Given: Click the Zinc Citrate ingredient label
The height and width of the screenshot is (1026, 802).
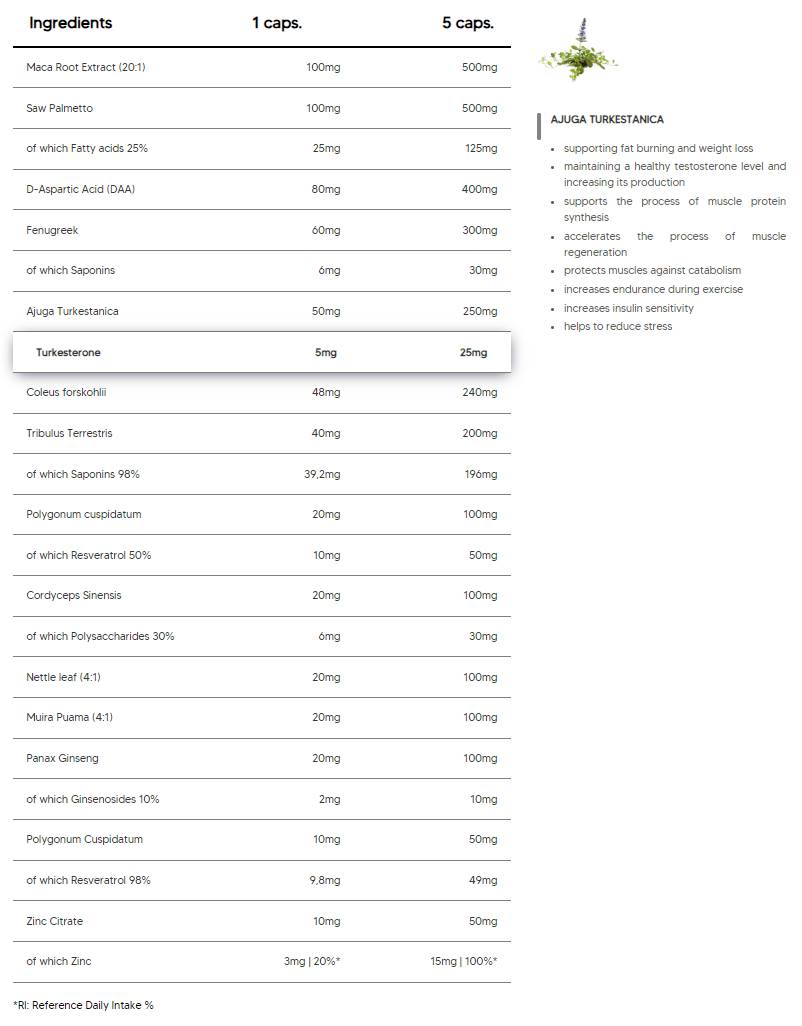Looking at the screenshot, I should pos(55,921).
